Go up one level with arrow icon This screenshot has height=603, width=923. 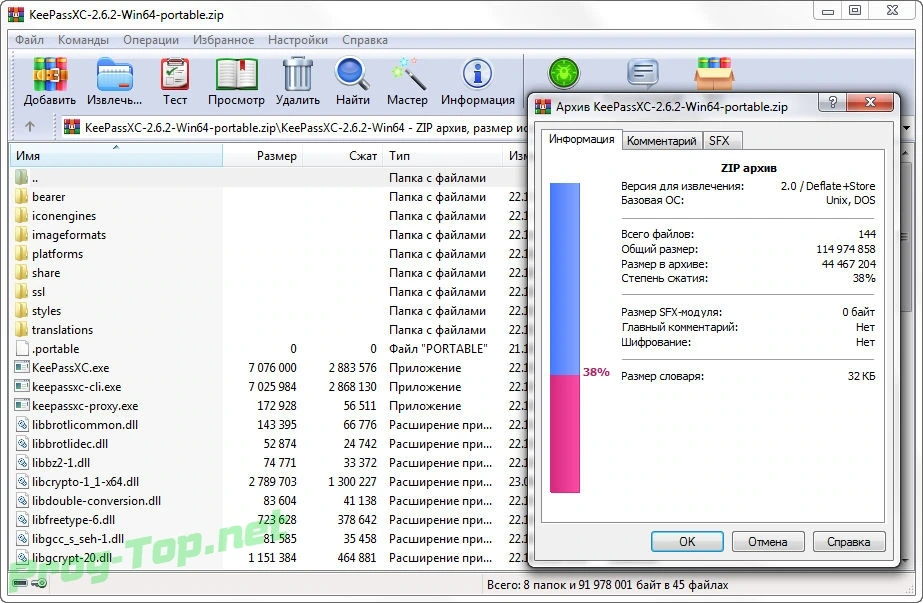pos(30,127)
